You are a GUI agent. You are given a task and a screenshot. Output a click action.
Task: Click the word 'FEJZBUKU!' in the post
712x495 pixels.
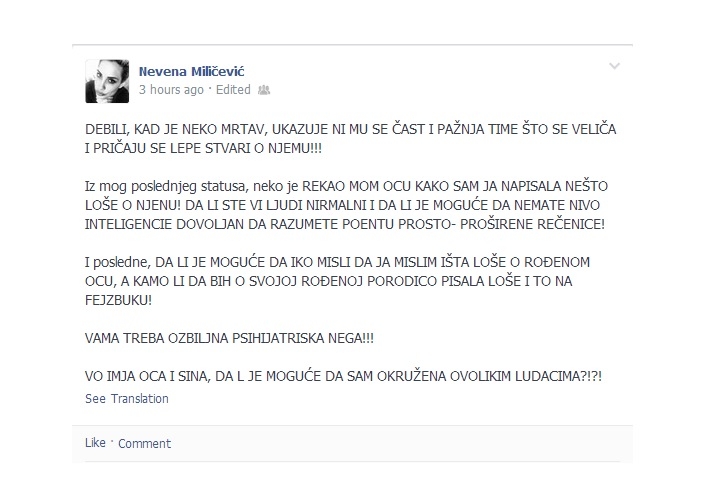119,301
